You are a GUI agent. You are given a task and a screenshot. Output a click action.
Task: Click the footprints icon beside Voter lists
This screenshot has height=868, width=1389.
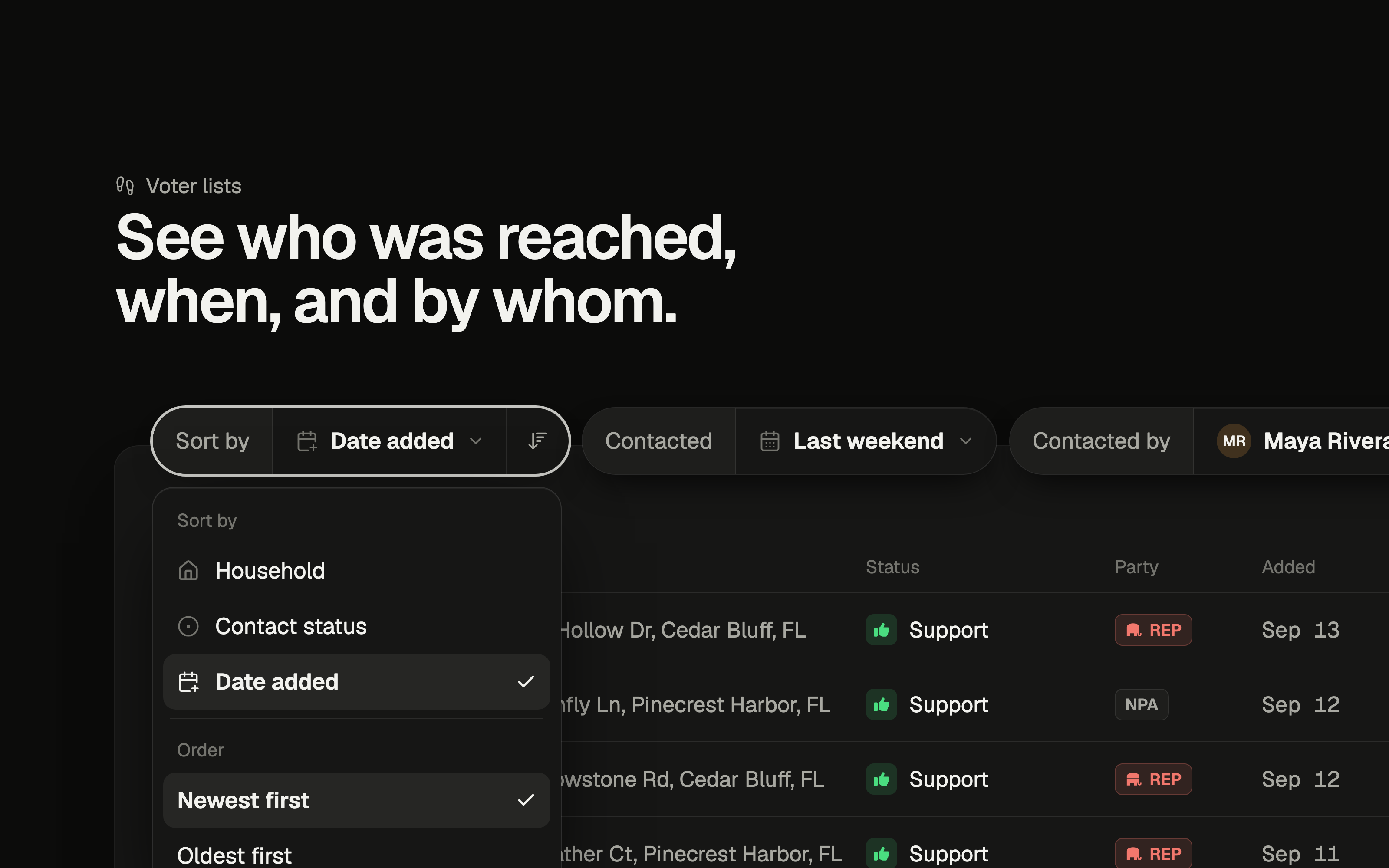click(x=125, y=186)
